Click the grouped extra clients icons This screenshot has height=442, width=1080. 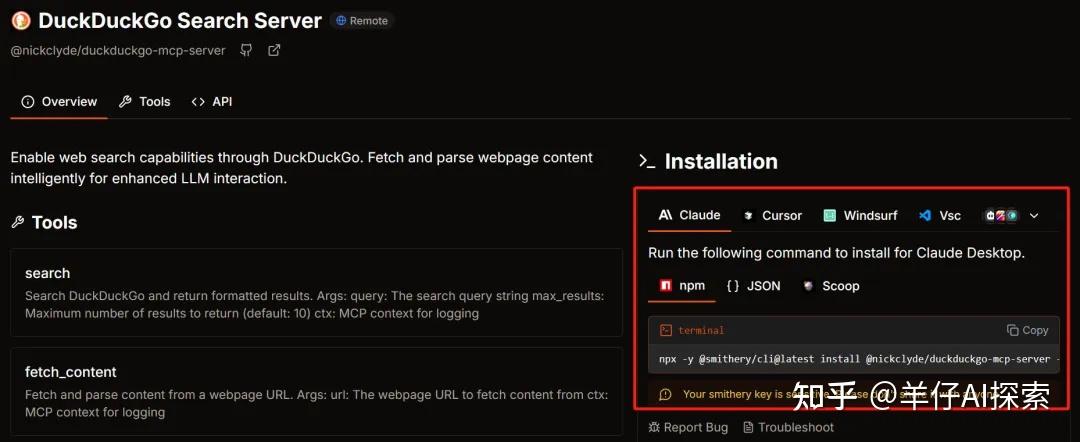pyautogui.click(x=1000, y=215)
